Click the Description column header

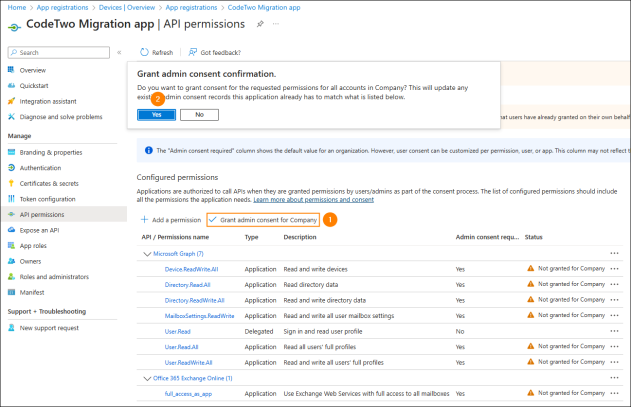coord(300,237)
